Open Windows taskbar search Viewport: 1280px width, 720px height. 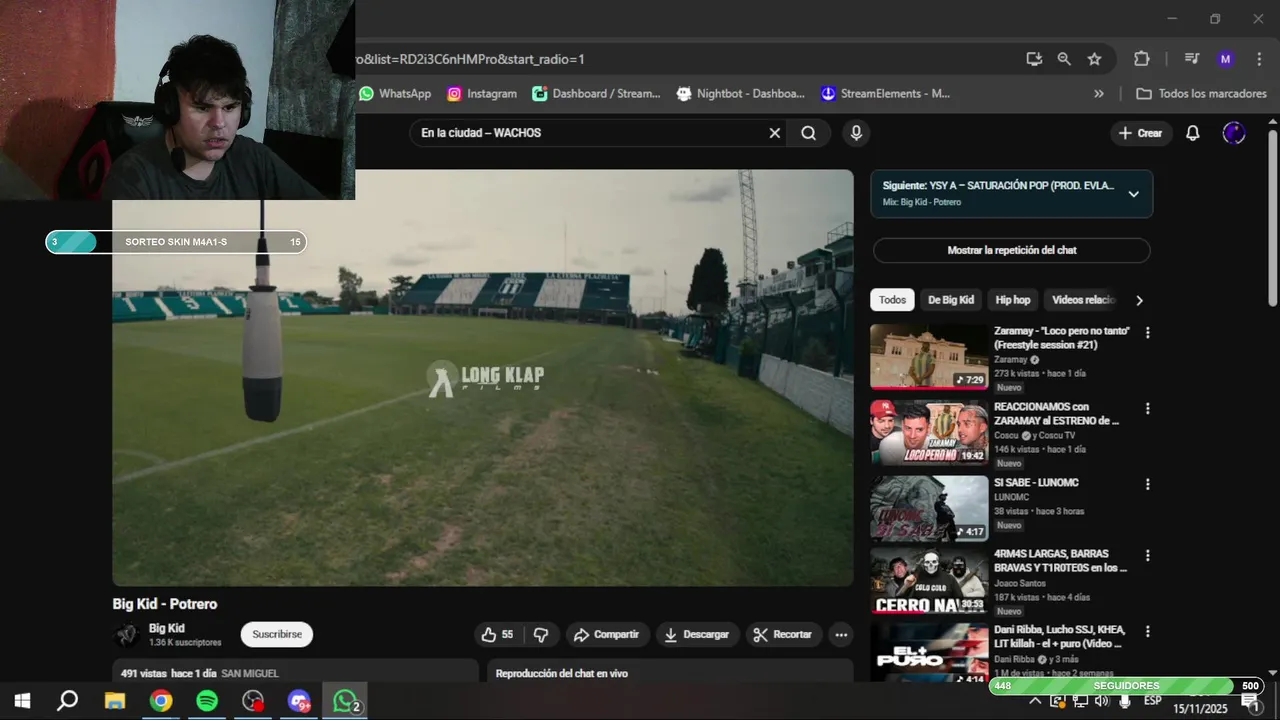(67, 701)
